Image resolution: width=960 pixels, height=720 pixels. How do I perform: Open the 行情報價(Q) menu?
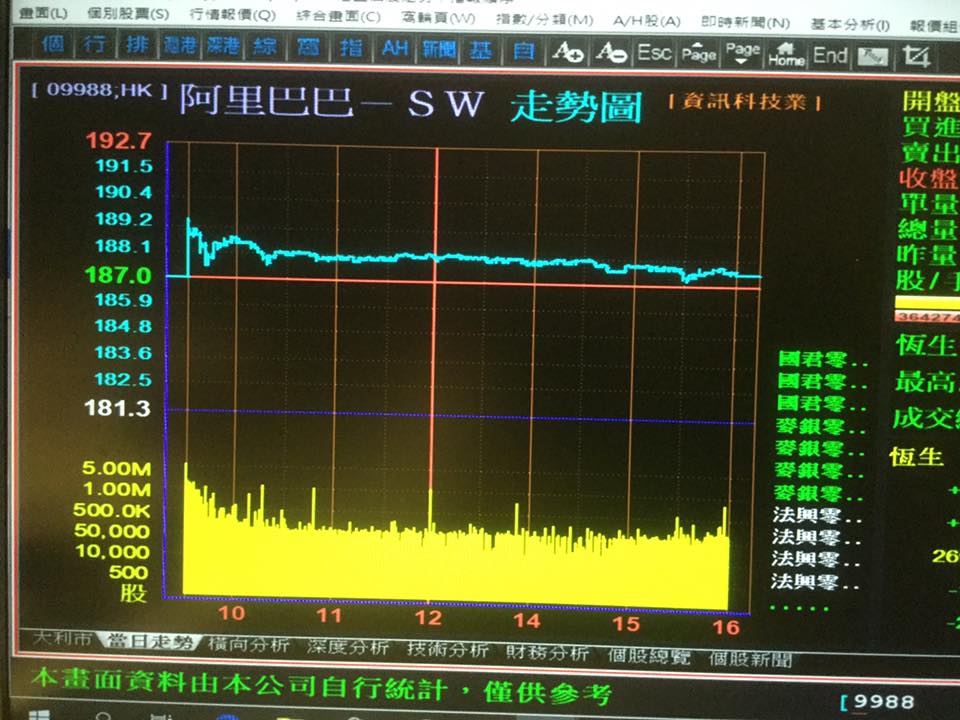click(x=233, y=15)
